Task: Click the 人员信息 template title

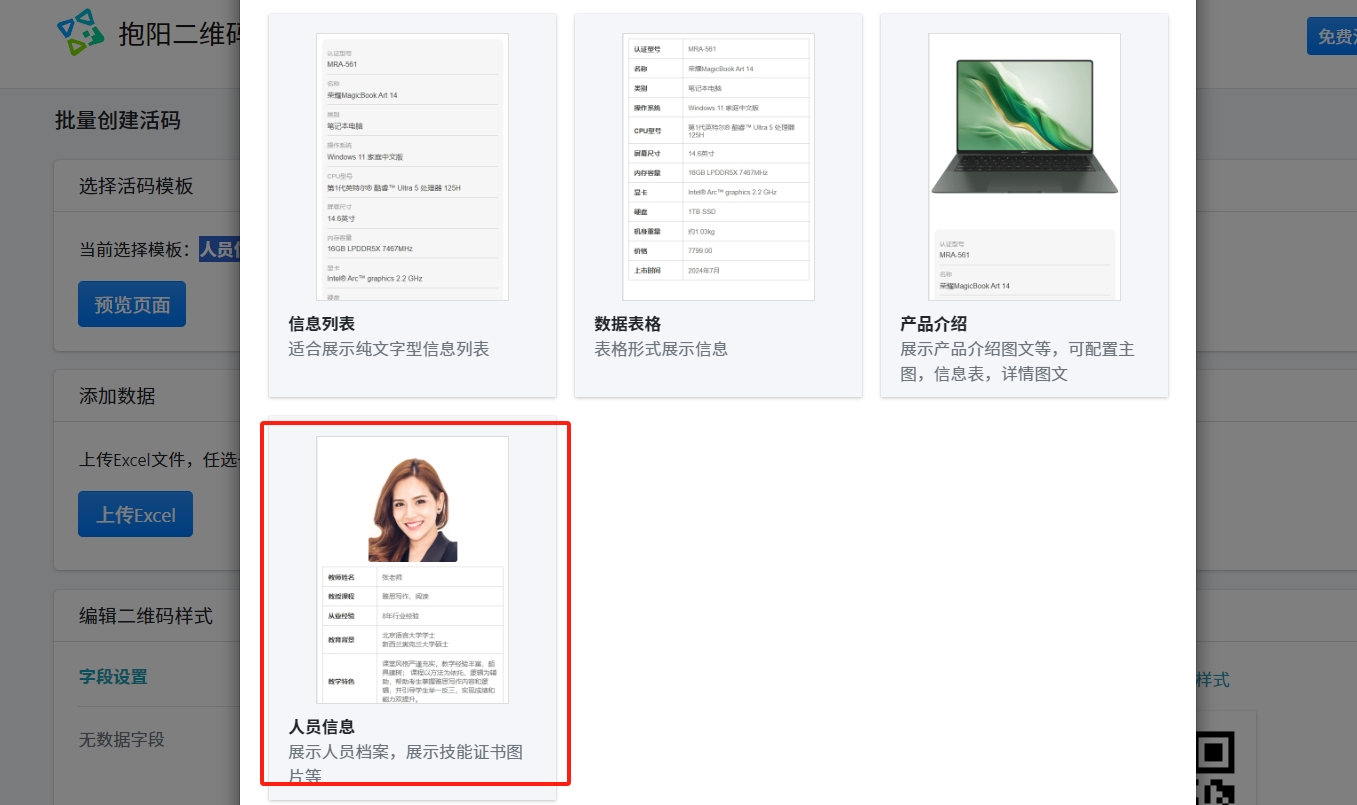Action: pos(321,727)
